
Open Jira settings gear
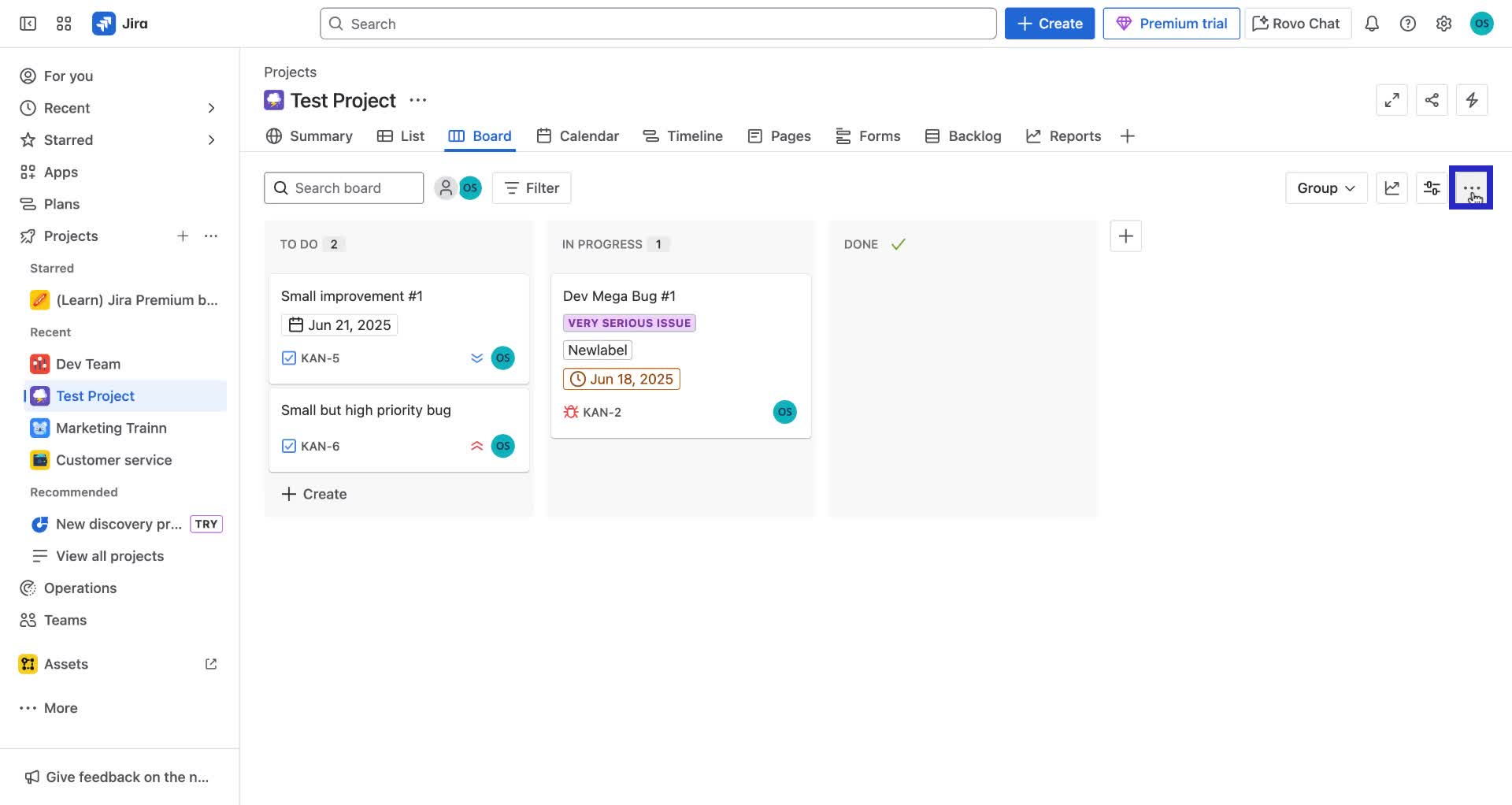coord(1443,24)
